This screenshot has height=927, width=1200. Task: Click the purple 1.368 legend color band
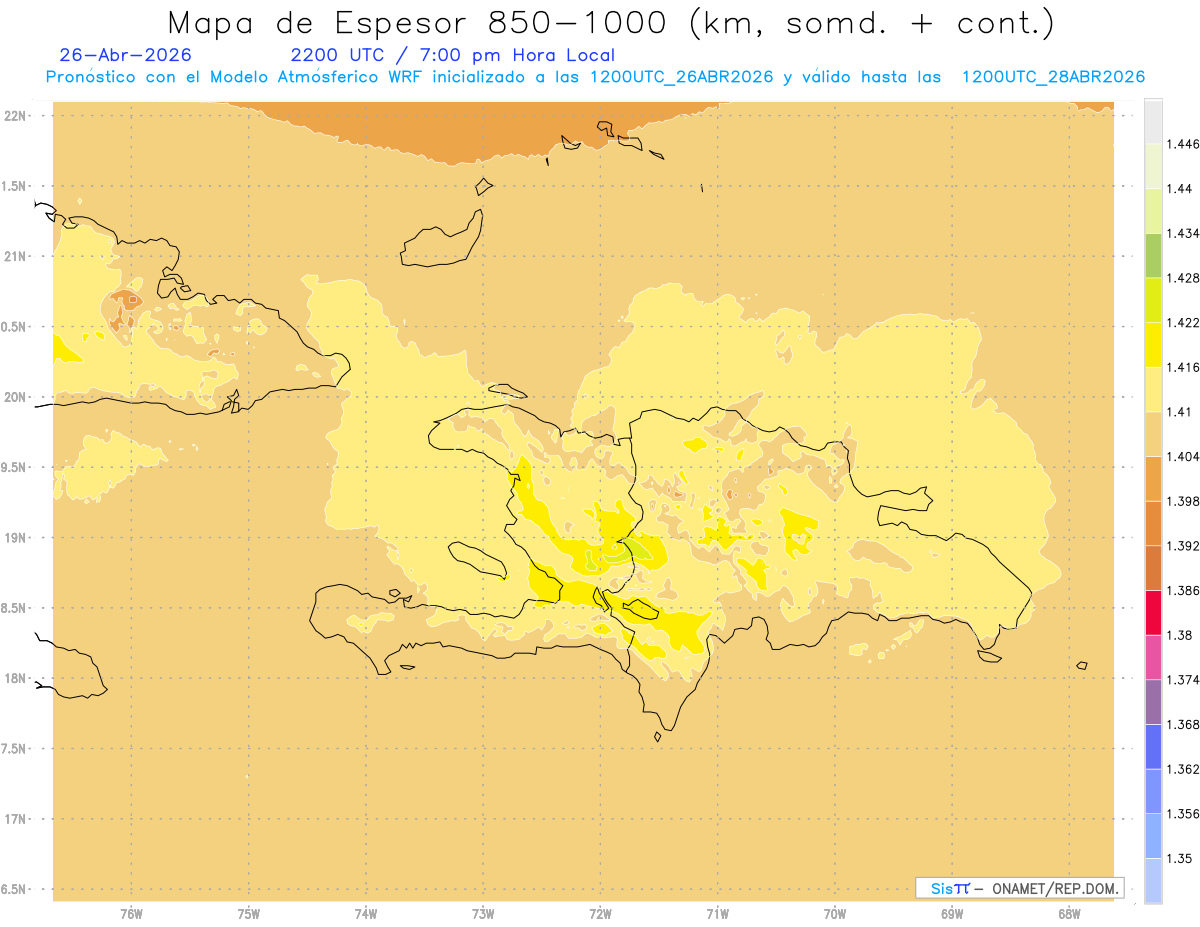point(1153,702)
